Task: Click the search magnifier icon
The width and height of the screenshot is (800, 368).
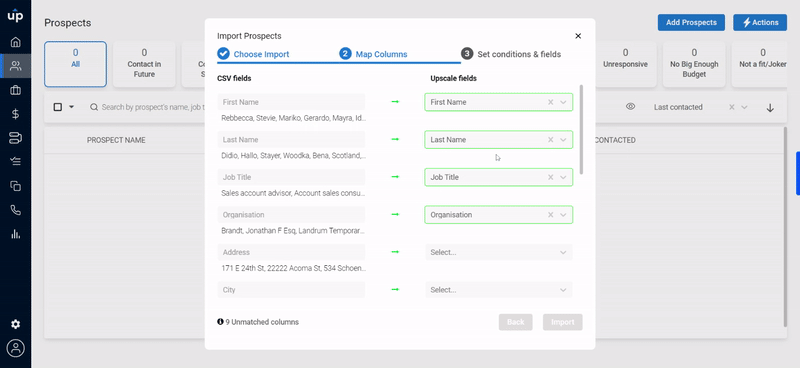Action: point(94,107)
